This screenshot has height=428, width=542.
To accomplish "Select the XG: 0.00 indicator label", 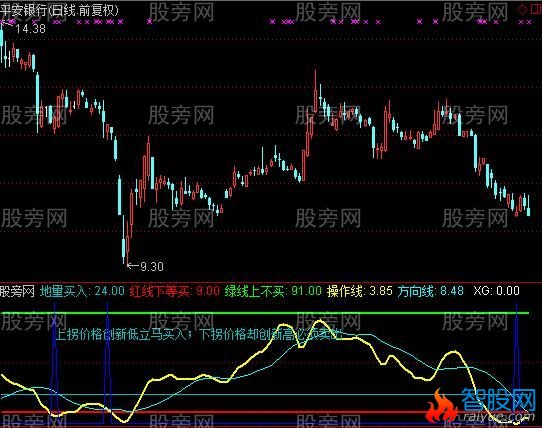I will click(x=496, y=291).
